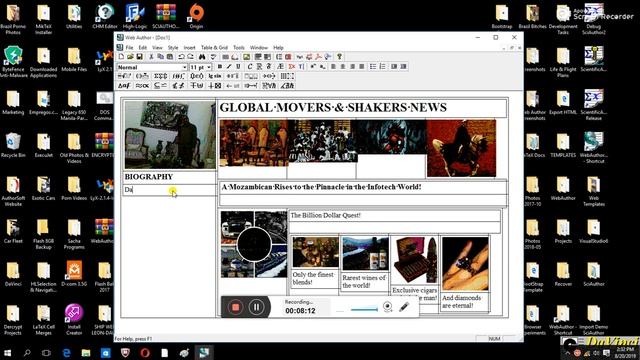Open the fractions and radicals math palette
This screenshot has width=640, height=360.
(x=124, y=76)
